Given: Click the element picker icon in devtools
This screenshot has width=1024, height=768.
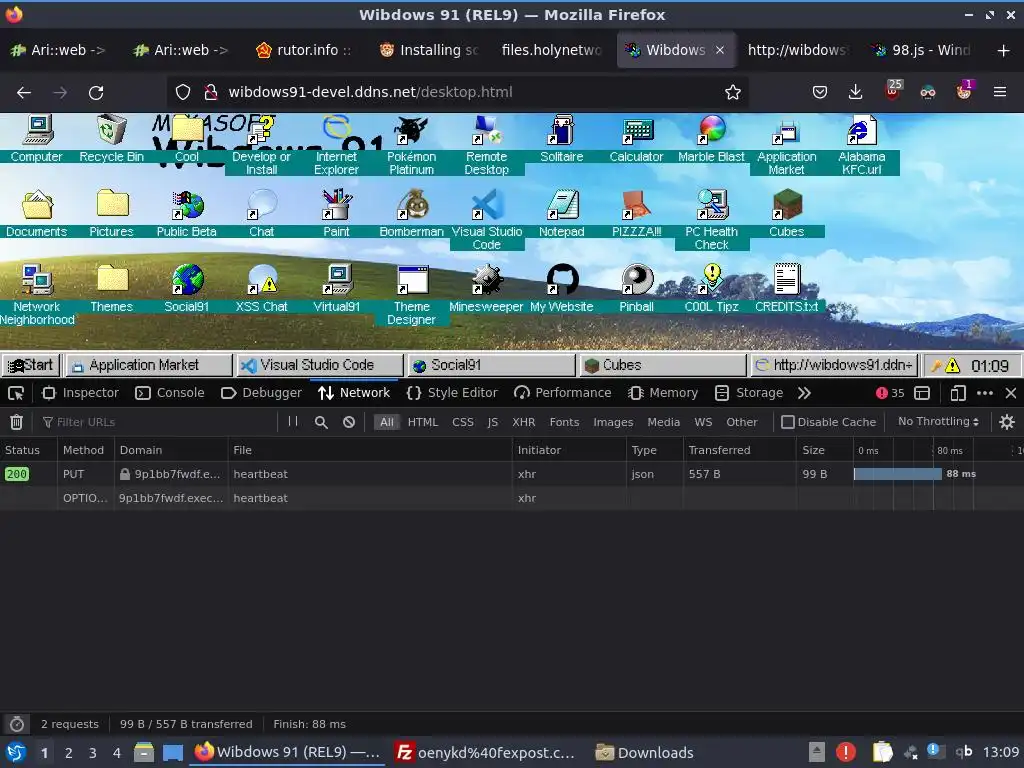Looking at the screenshot, I should click(16, 393).
